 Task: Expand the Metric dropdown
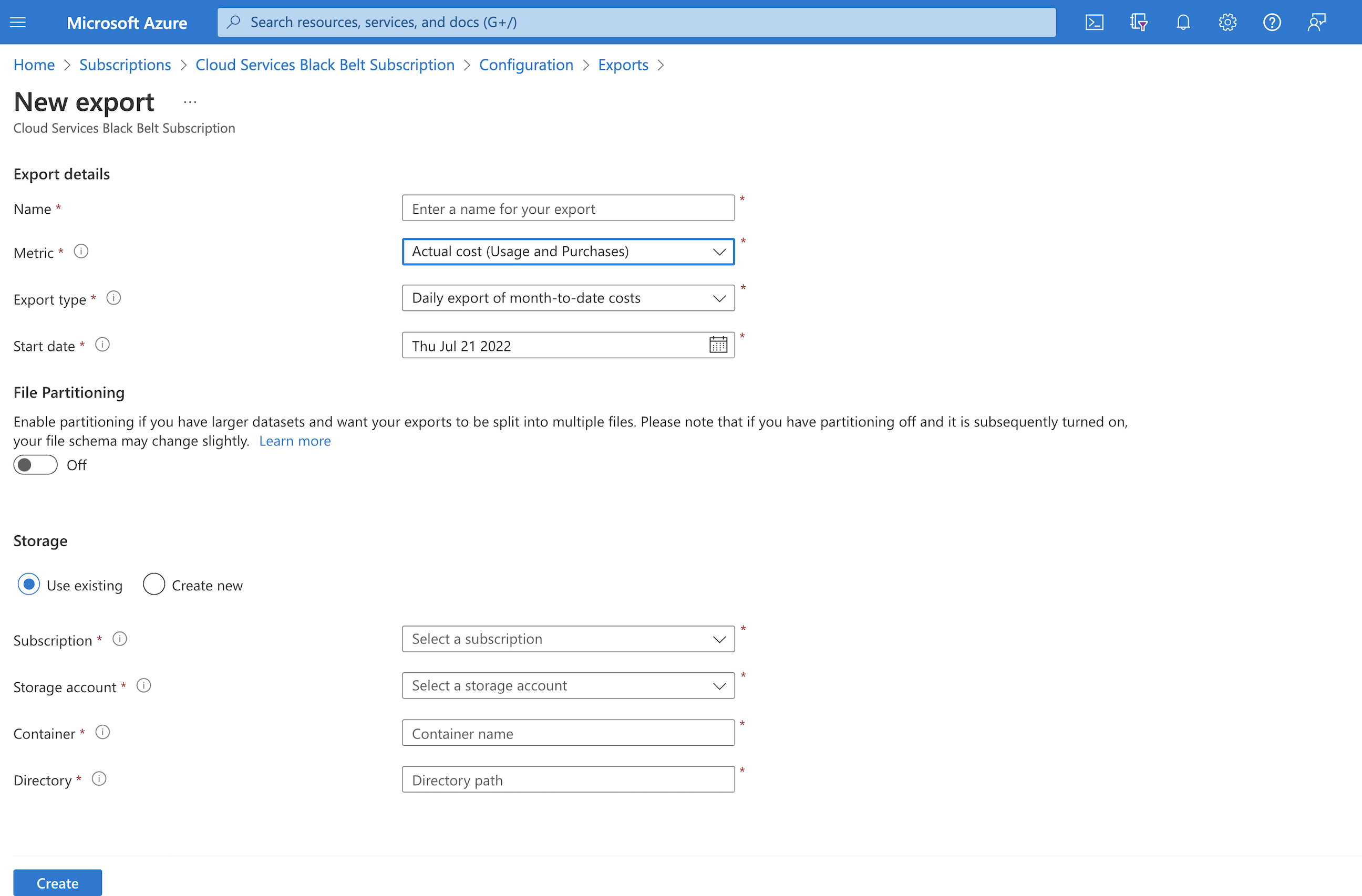pyautogui.click(x=567, y=252)
